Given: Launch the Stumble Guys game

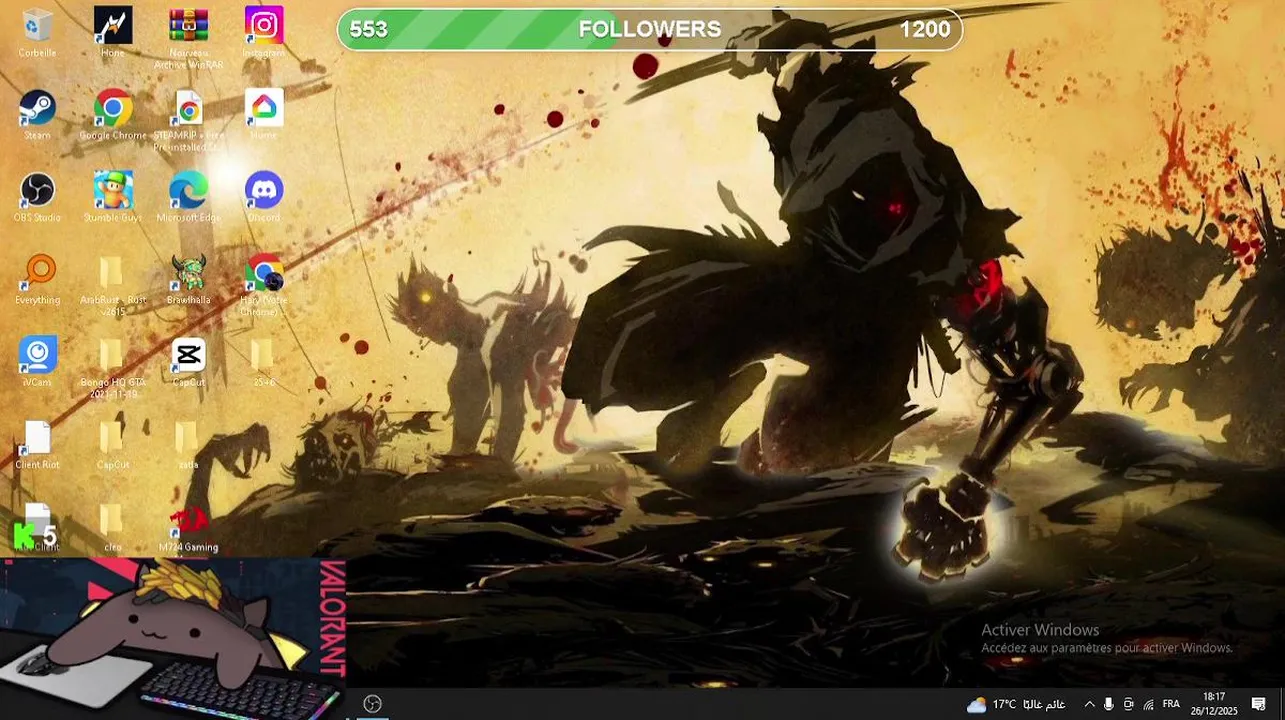Looking at the screenshot, I should [113, 197].
